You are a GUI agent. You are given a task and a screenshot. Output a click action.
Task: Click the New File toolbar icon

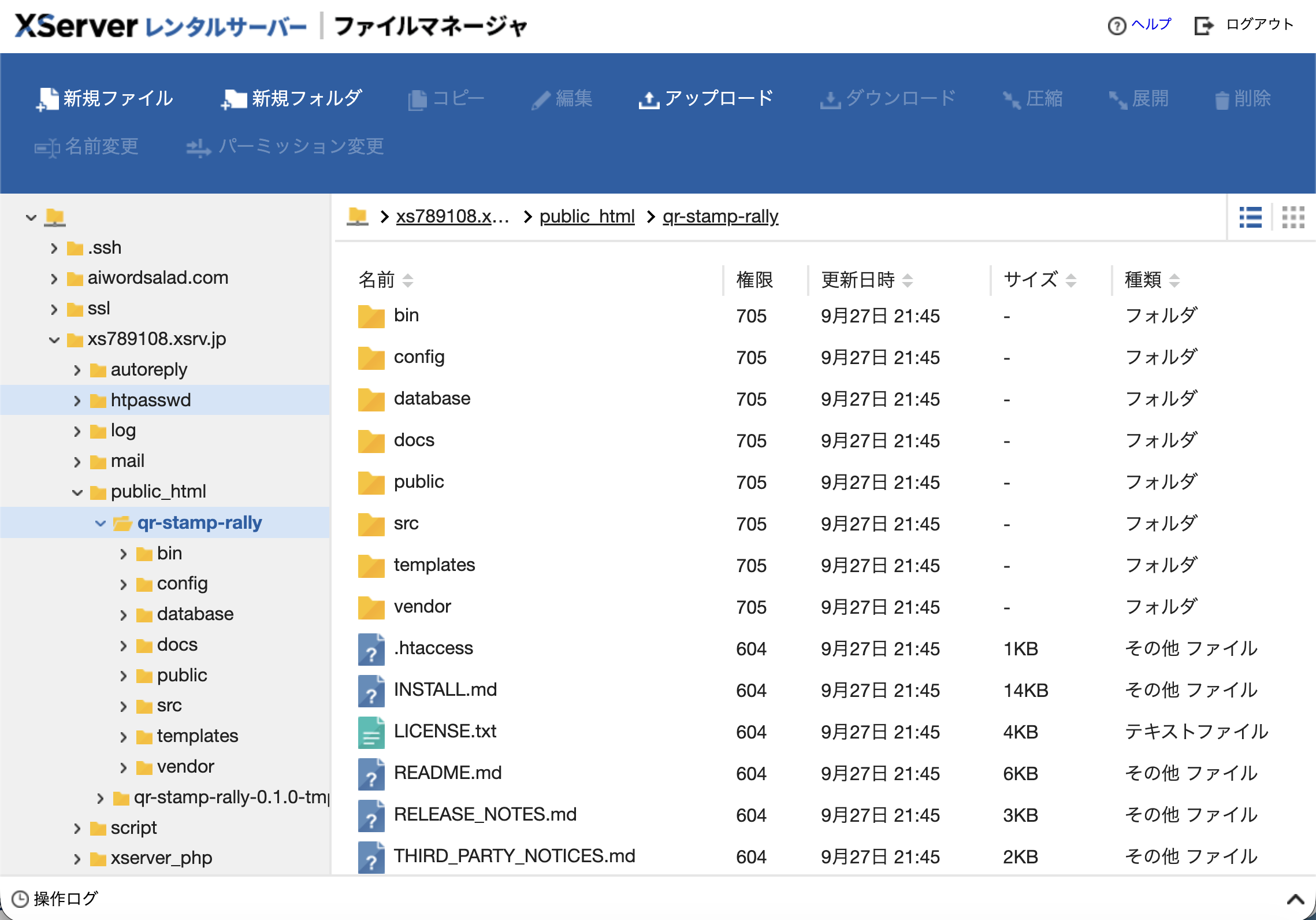click(47, 99)
